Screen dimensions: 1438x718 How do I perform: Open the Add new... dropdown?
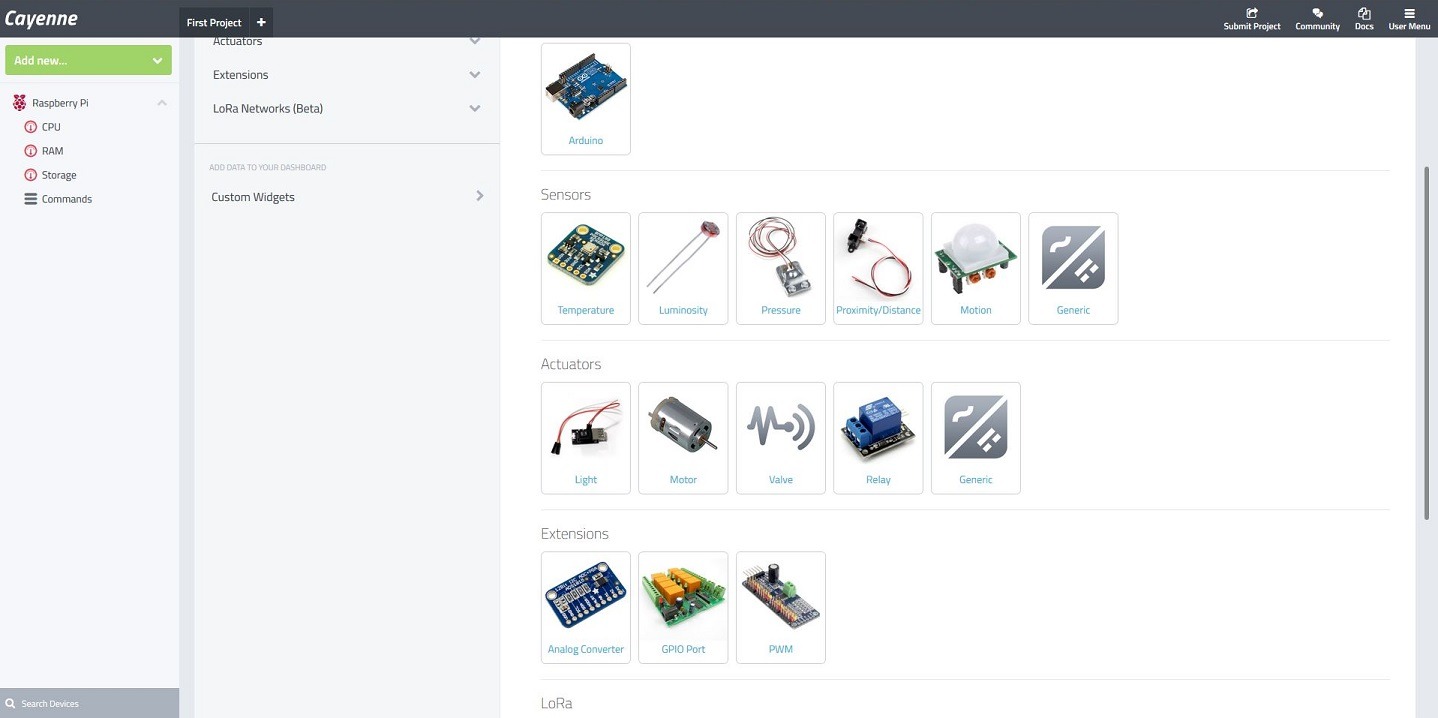88,60
